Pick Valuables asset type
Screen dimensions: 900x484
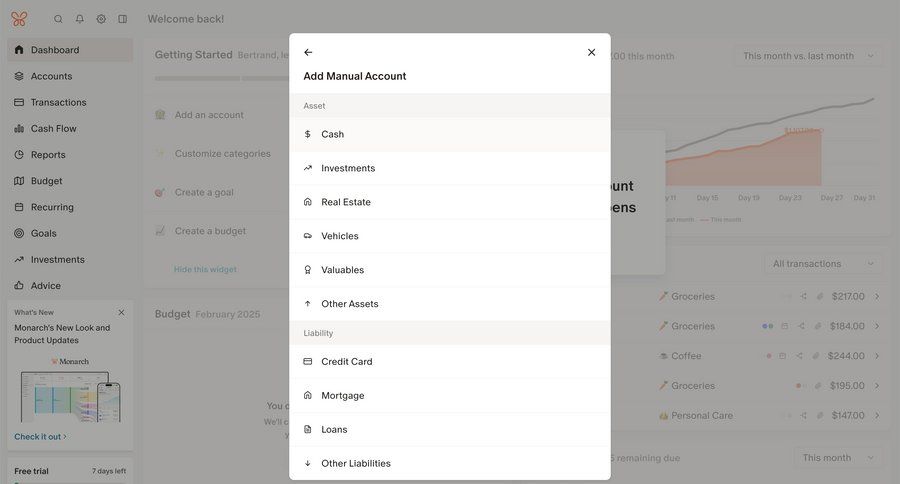coord(450,270)
